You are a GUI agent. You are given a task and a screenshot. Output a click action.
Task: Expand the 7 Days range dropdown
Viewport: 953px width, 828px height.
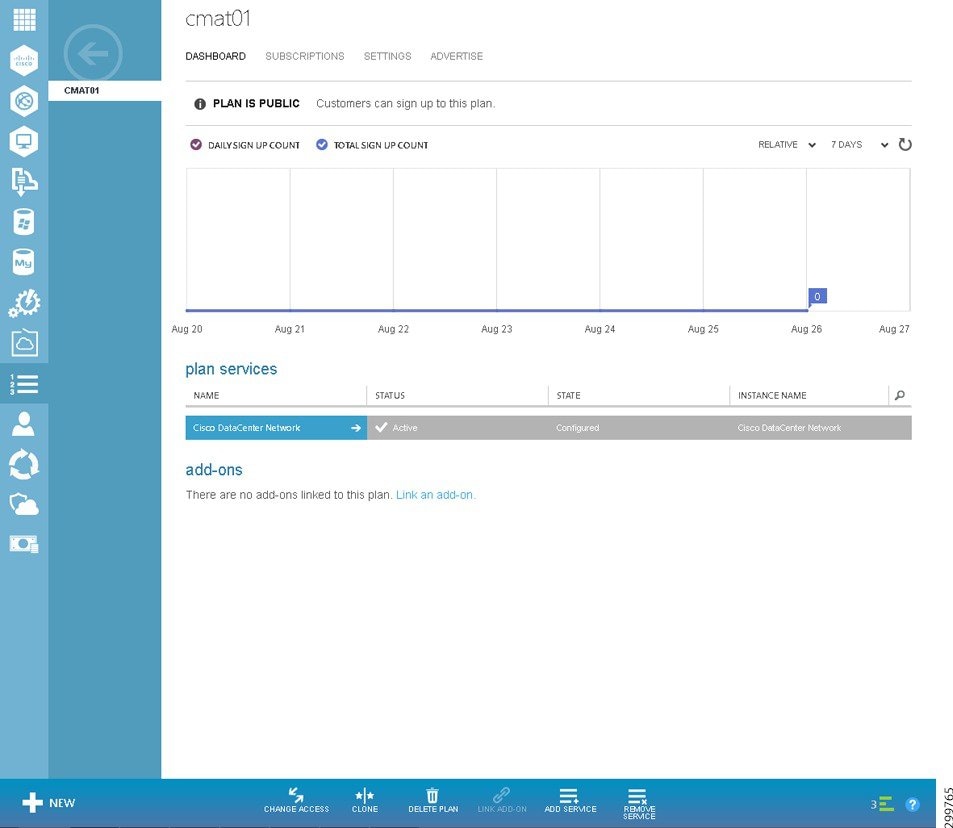859,145
